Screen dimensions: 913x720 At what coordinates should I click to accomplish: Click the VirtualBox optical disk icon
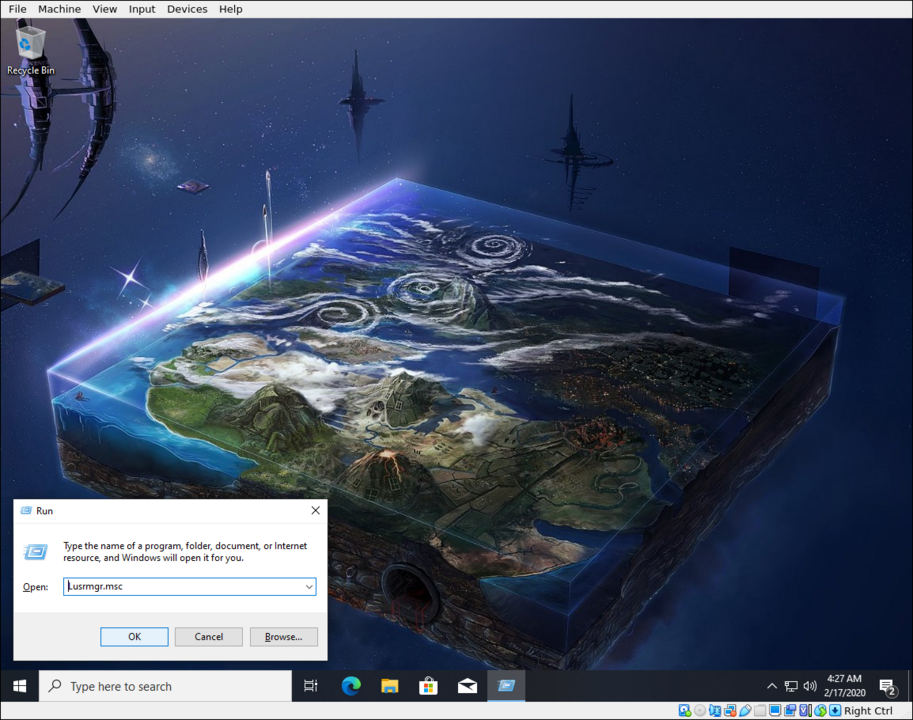(700, 710)
